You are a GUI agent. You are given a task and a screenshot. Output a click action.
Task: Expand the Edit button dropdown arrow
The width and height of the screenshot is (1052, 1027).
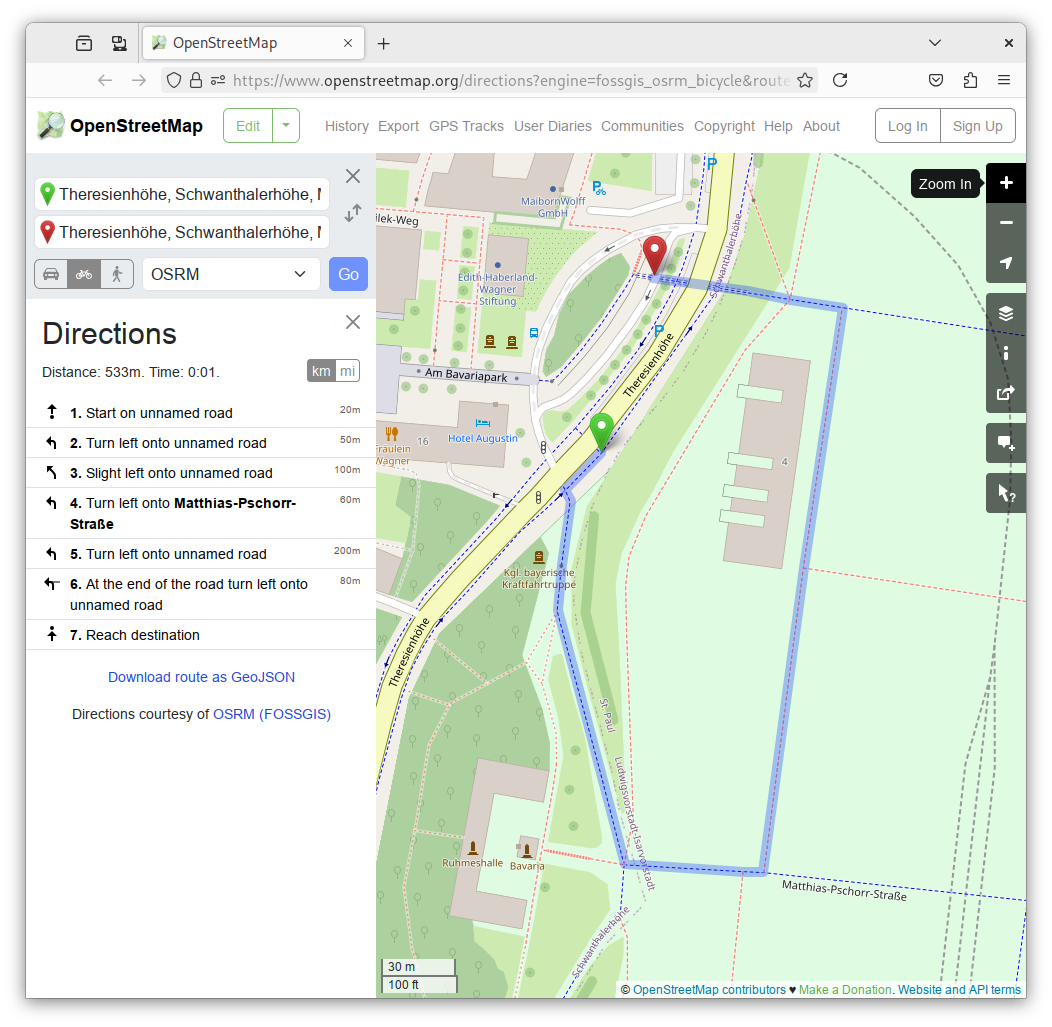[x=286, y=126]
